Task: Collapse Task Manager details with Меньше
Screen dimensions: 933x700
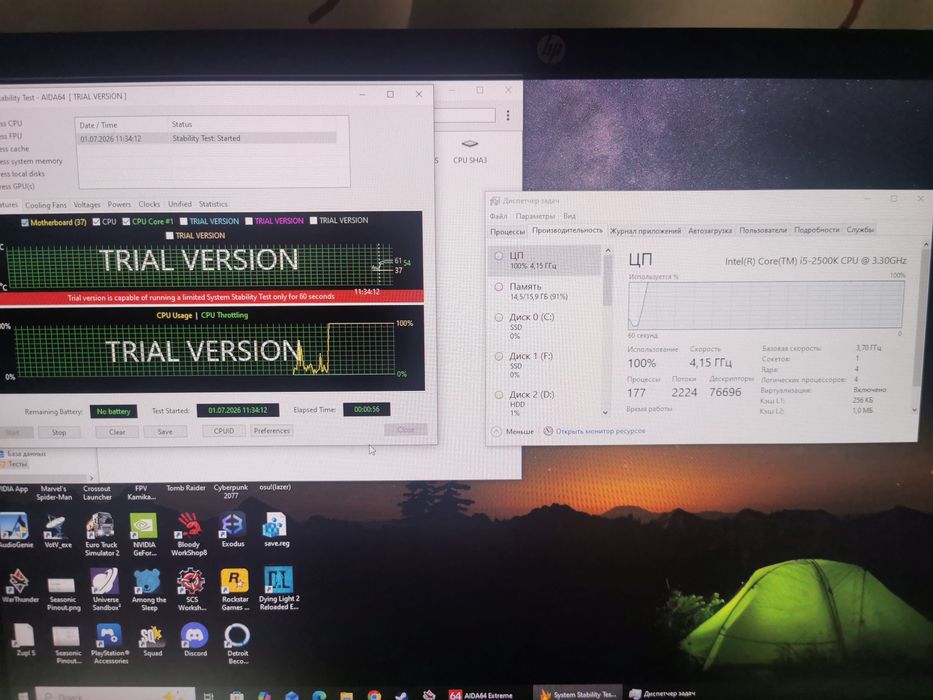Action: [x=513, y=431]
